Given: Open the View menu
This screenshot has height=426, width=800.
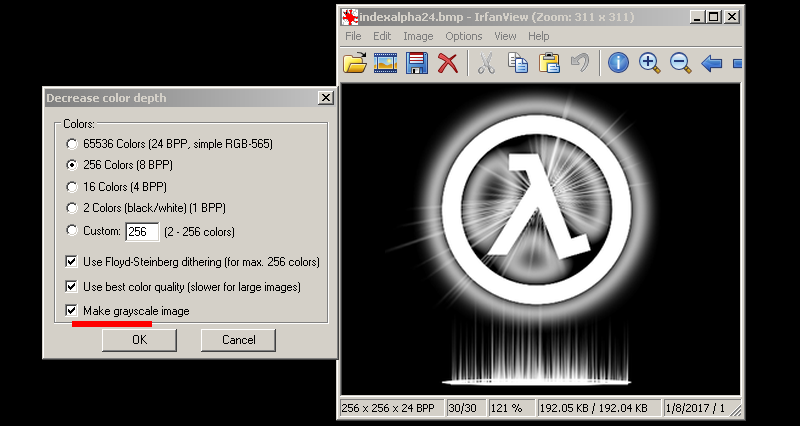Looking at the screenshot, I should click(x=505, y=36).
